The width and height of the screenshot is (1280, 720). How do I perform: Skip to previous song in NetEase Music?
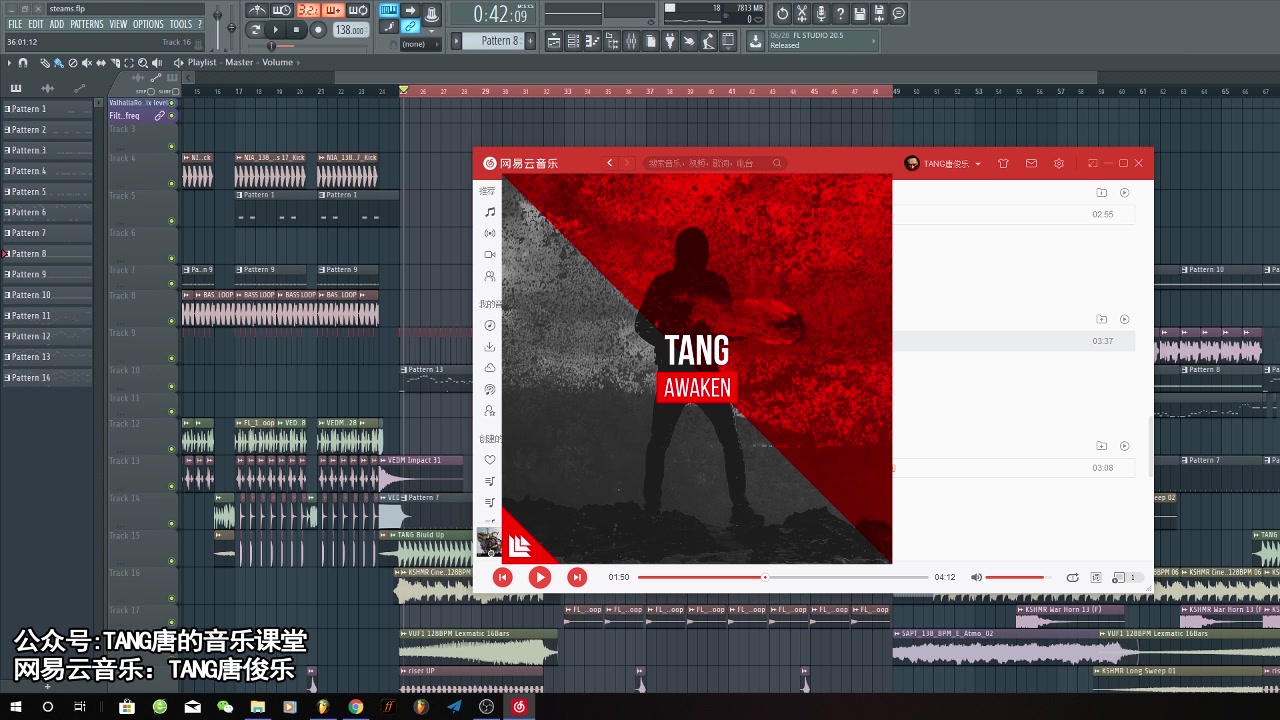click(503, 577)
